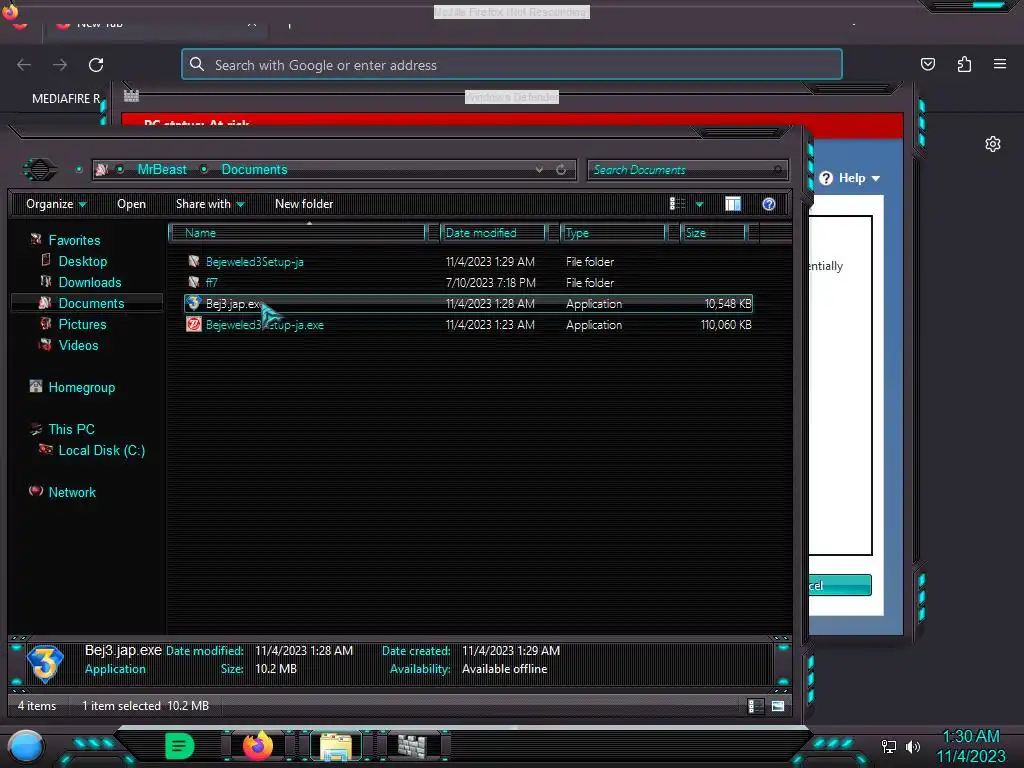Click the Search Documents field
This screenshot has height=768, width=1024.
687,170
